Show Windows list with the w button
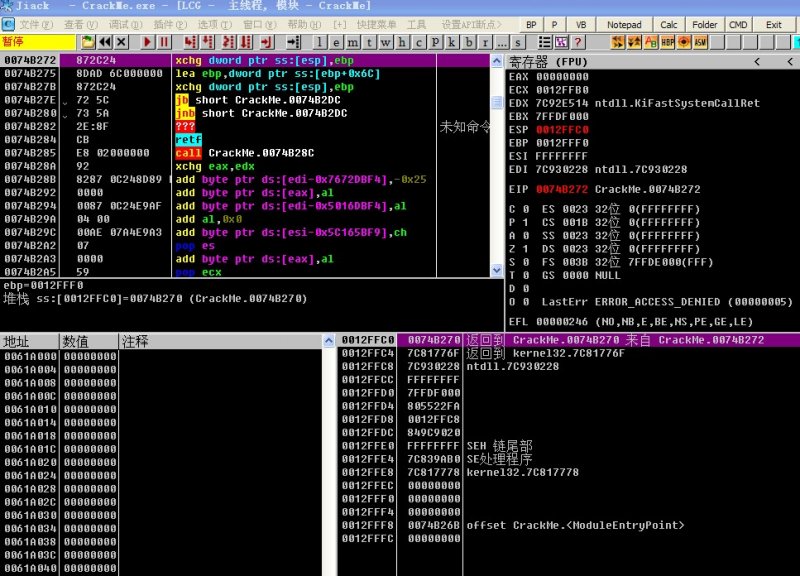This screenshot has height=576, width=800. (x=386, y=42)
